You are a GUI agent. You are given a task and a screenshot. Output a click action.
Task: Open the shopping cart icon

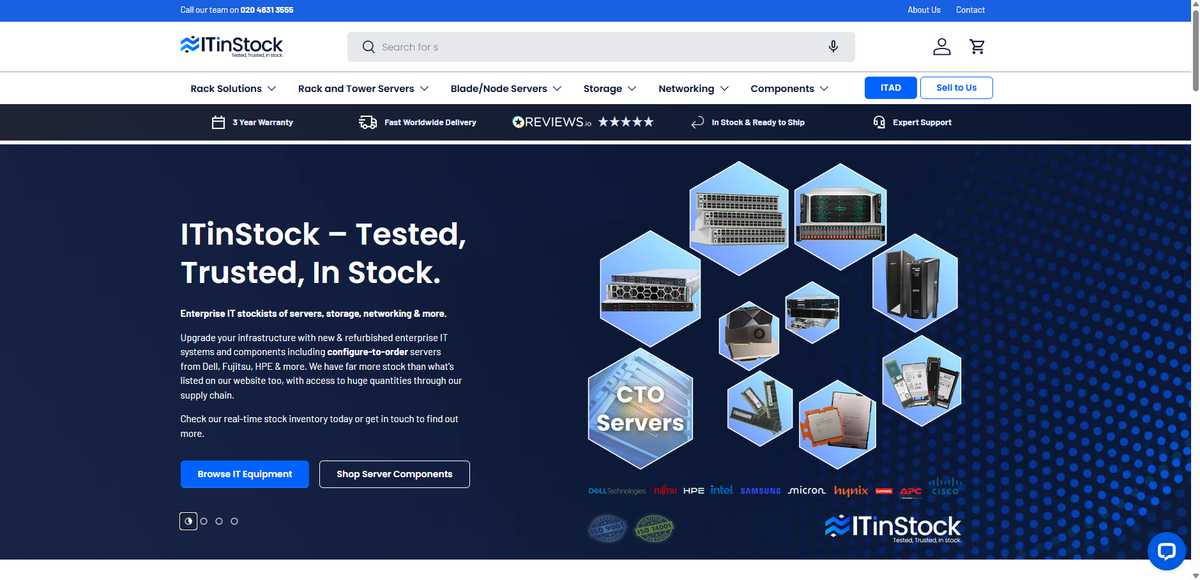click(977, 47)
